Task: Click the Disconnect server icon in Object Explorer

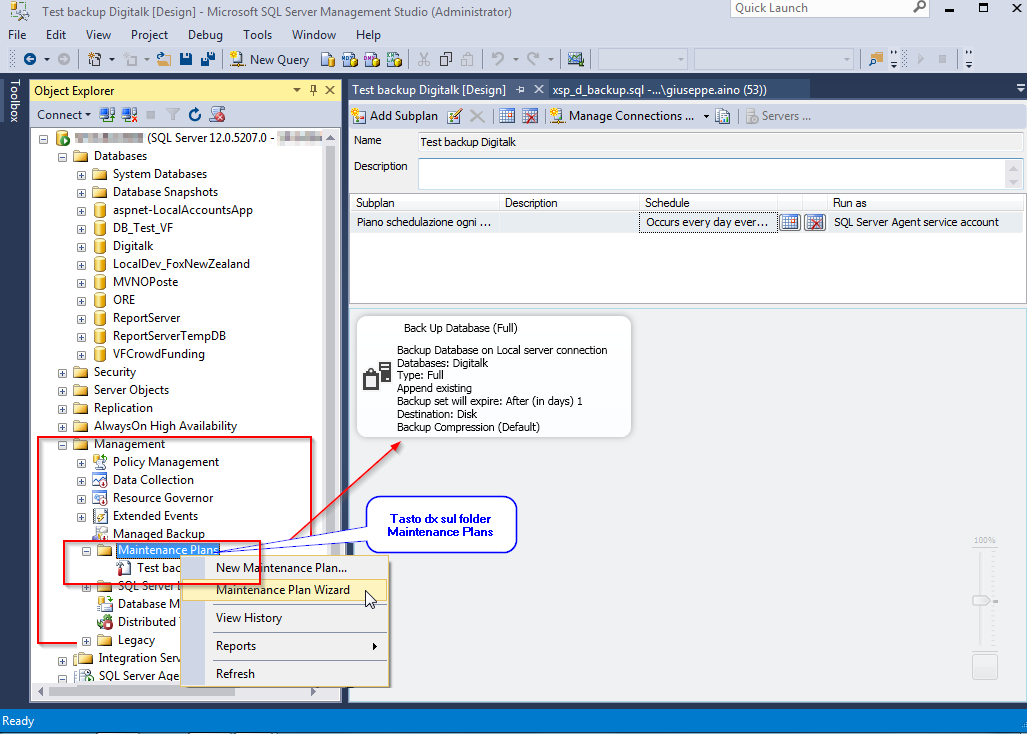Action: pos(130,115)
